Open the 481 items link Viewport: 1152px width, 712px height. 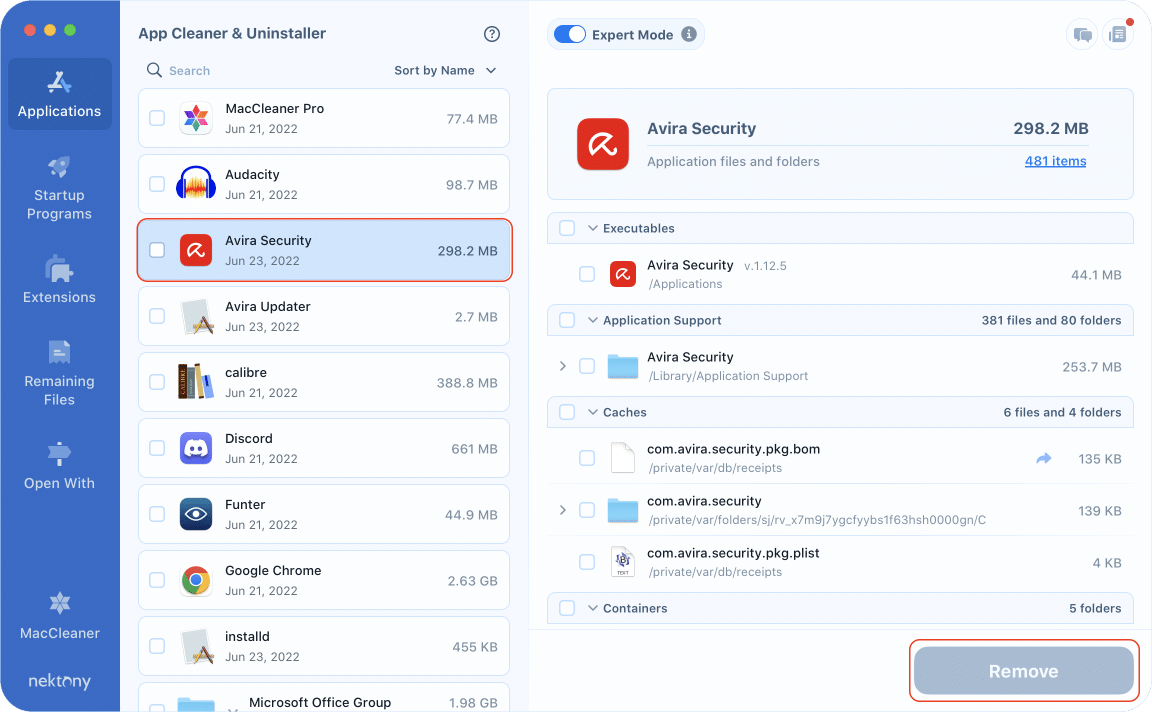1055,161
